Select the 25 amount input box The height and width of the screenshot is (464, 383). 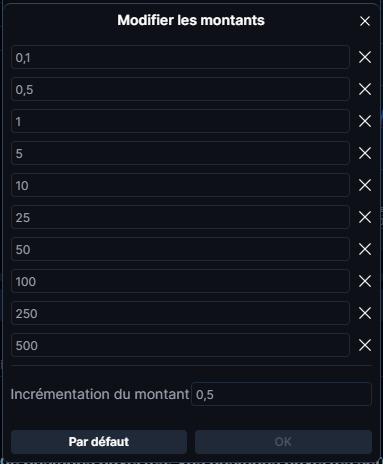pos(180,217)
